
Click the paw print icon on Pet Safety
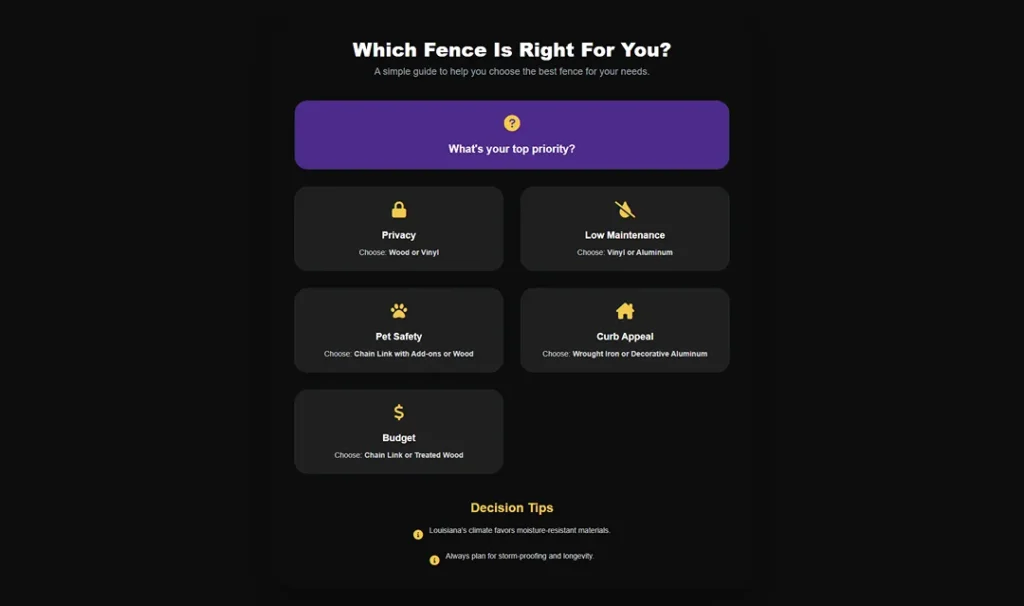coord(398,310)
